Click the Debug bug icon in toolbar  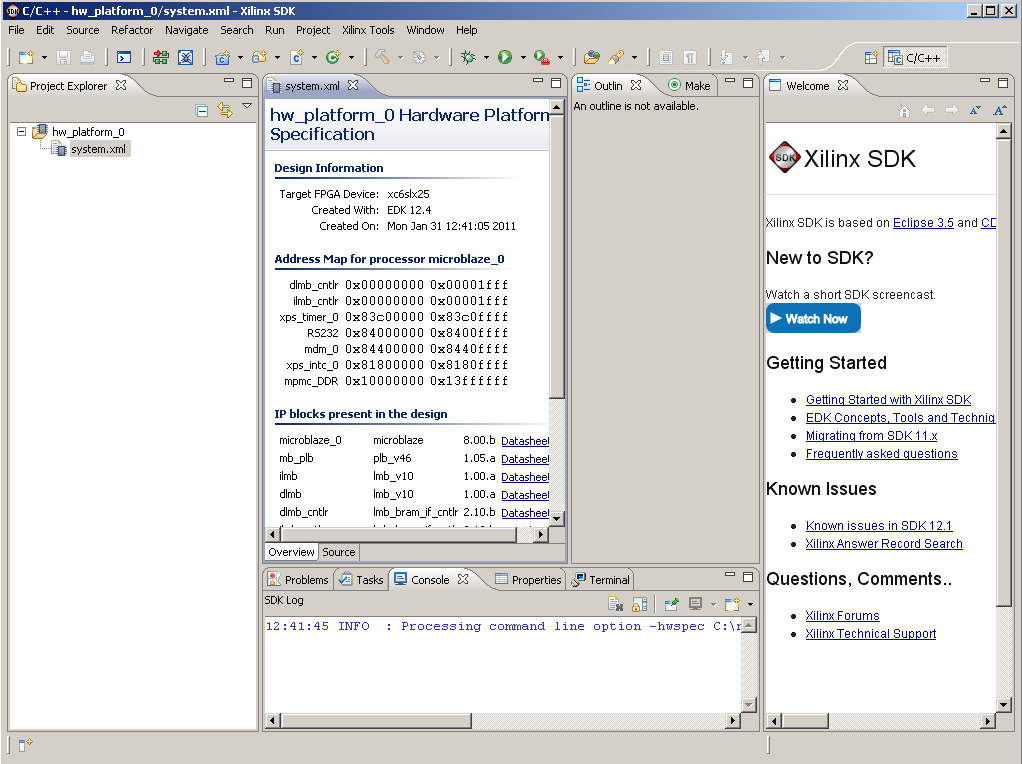tap(468, 58)
